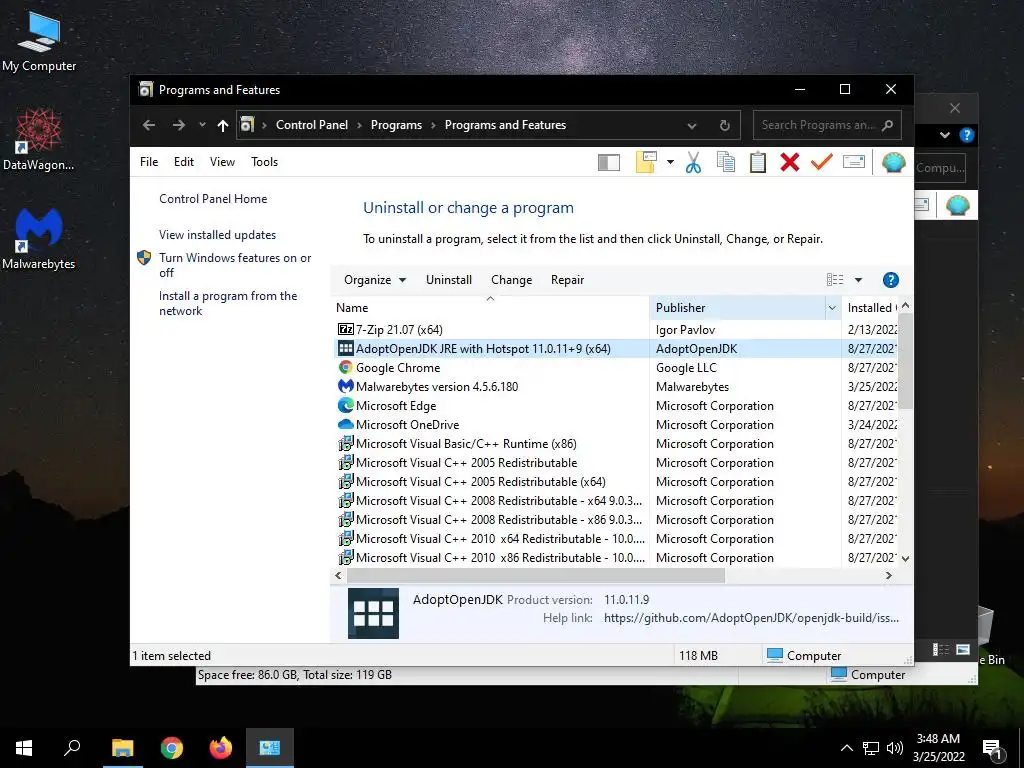1024x768 pixels.
Task: Click the Repair button
Action: click(x=567, y=280)
